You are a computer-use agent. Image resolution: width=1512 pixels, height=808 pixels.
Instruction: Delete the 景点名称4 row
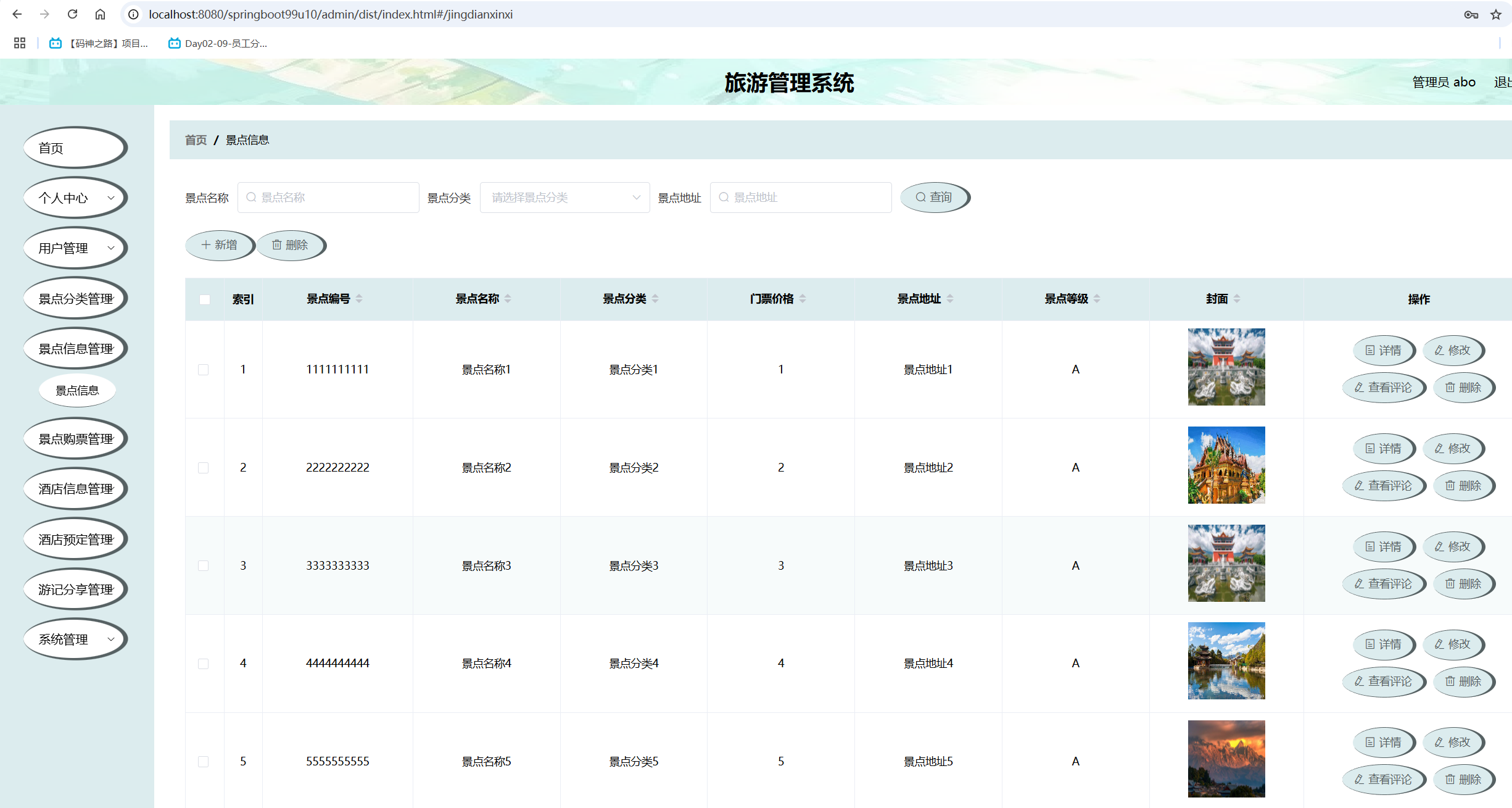(1464, 681)
